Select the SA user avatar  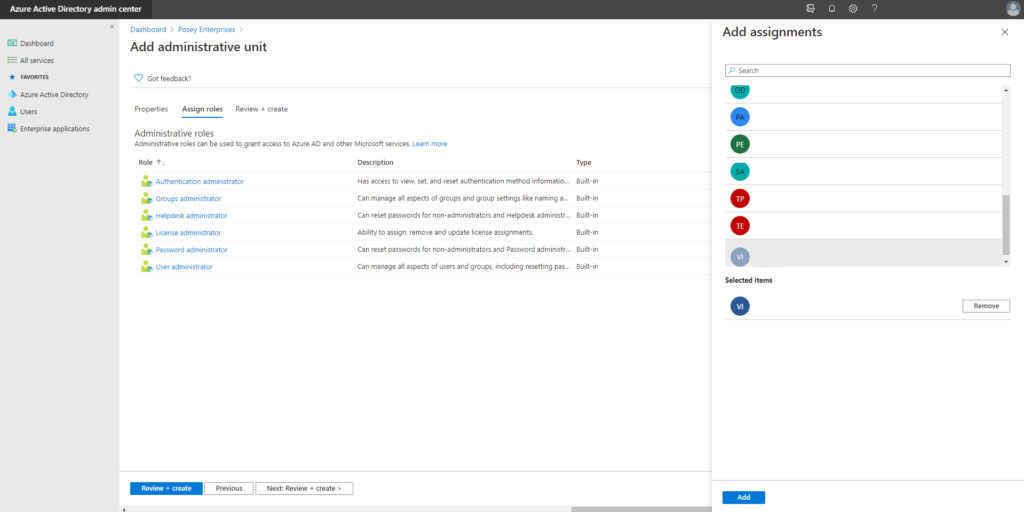[740, 171]
